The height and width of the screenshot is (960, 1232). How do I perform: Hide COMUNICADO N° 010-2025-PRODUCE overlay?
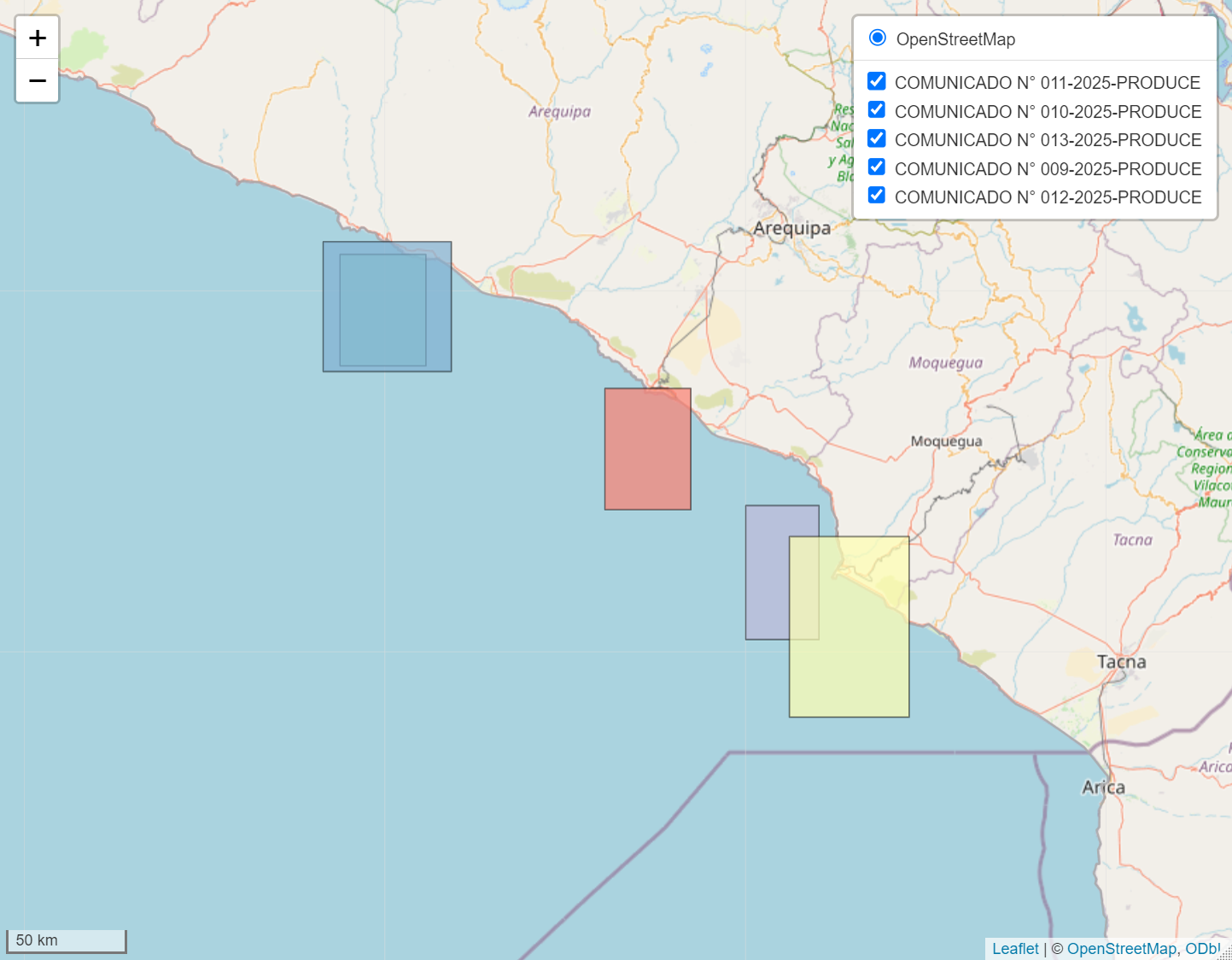877,109
